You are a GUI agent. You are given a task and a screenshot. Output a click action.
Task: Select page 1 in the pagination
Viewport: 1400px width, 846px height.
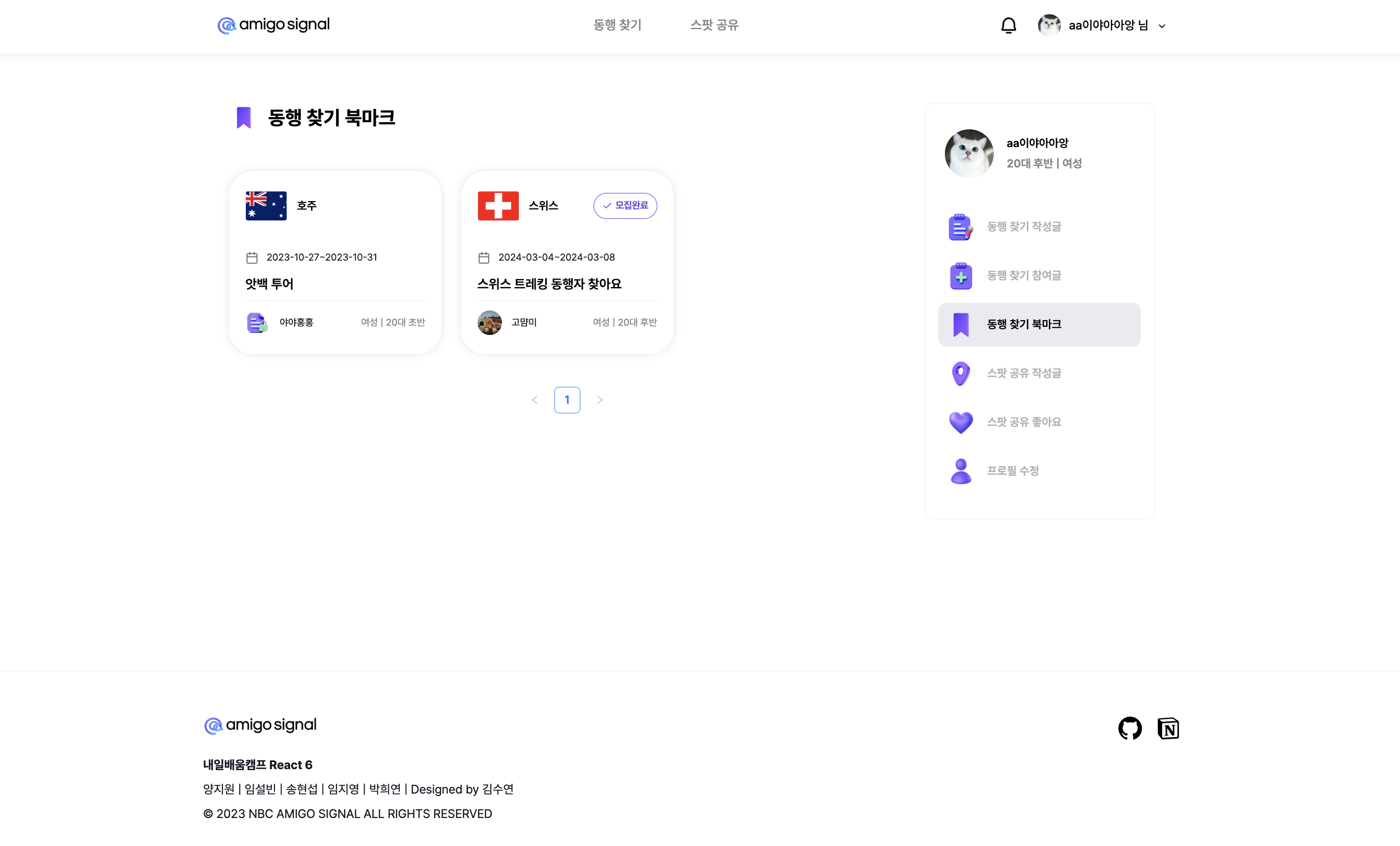click(567, 400)
